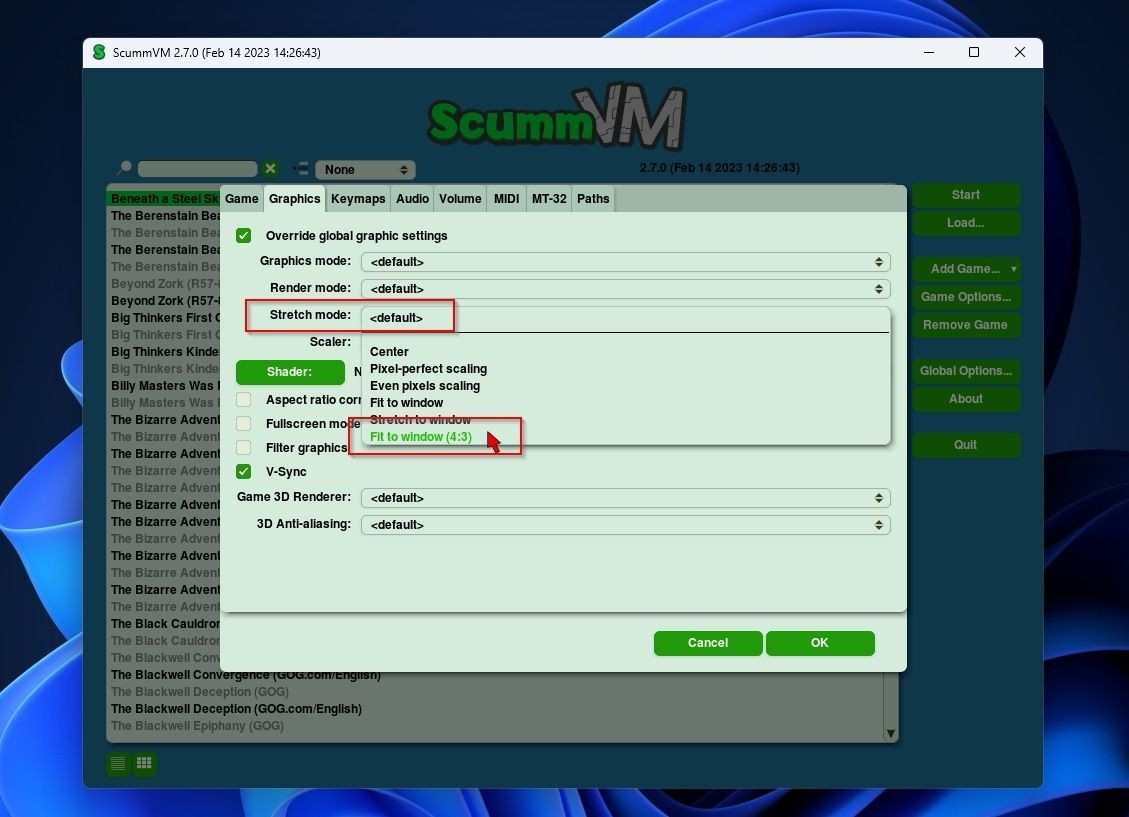Enable the Filter graphics checkbox
This screenshot has height=817, width=1129.
(243, 448)
